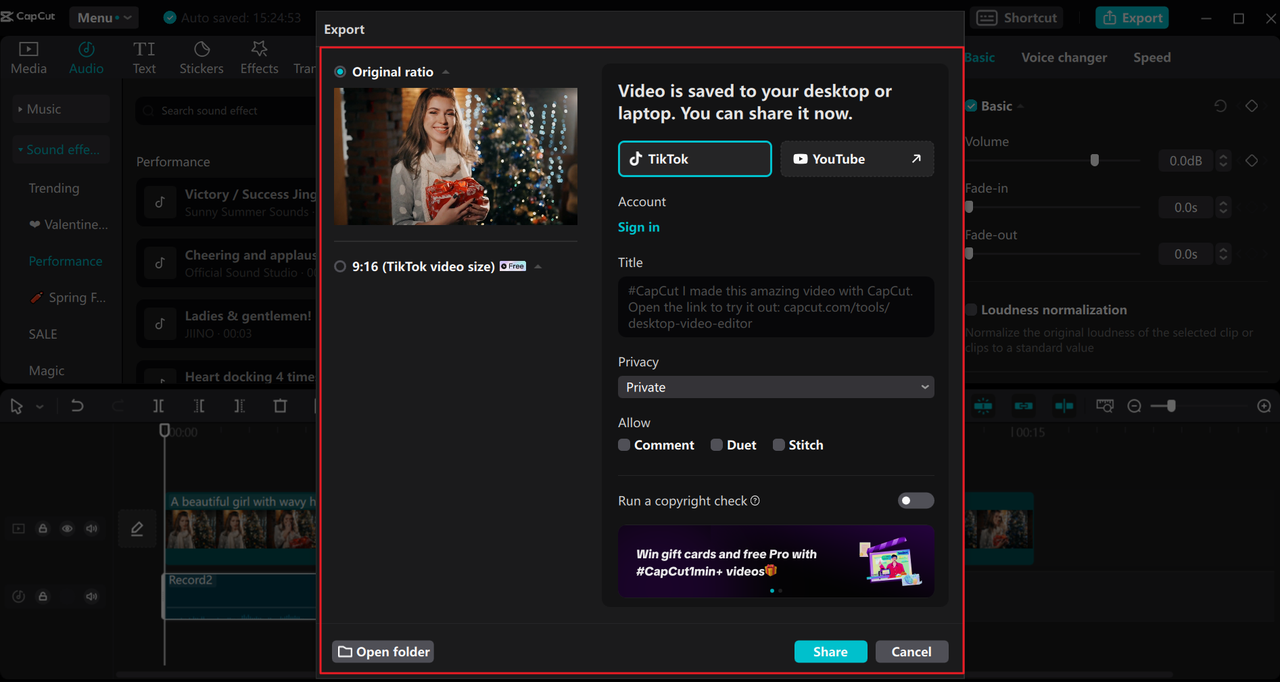Choose the selection pointer tool in timeline toolbar

point(17,406)
